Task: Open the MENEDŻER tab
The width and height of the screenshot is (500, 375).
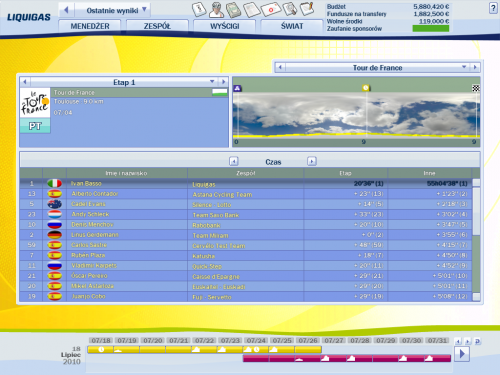Action: (90, 26)
